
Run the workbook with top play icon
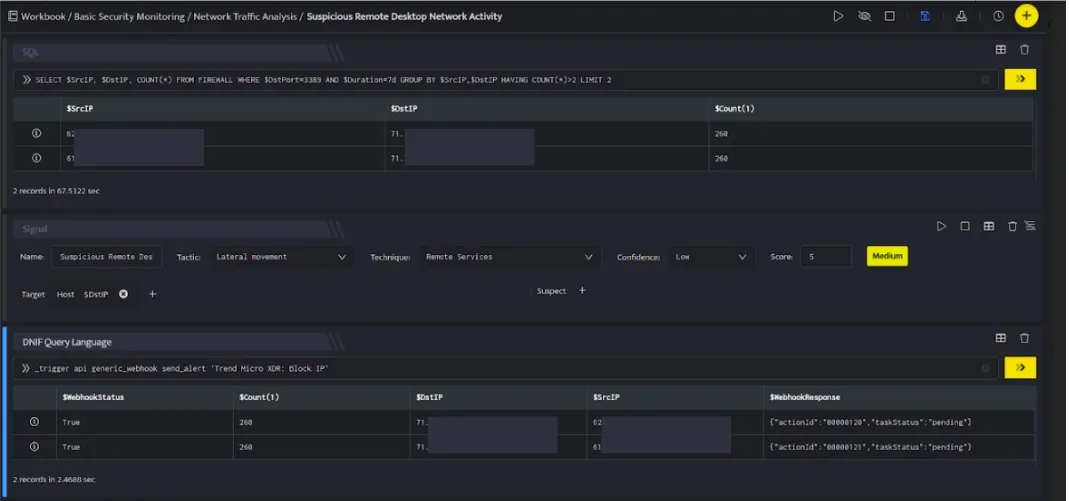pyautogui.click(x=838, y=16)
